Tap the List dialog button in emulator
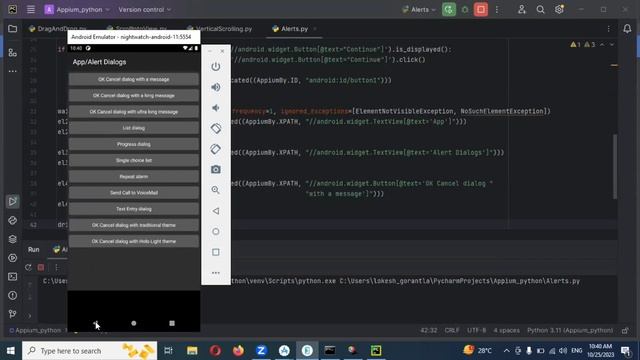This screenshot has width=640, height=360. pos(133,128)
